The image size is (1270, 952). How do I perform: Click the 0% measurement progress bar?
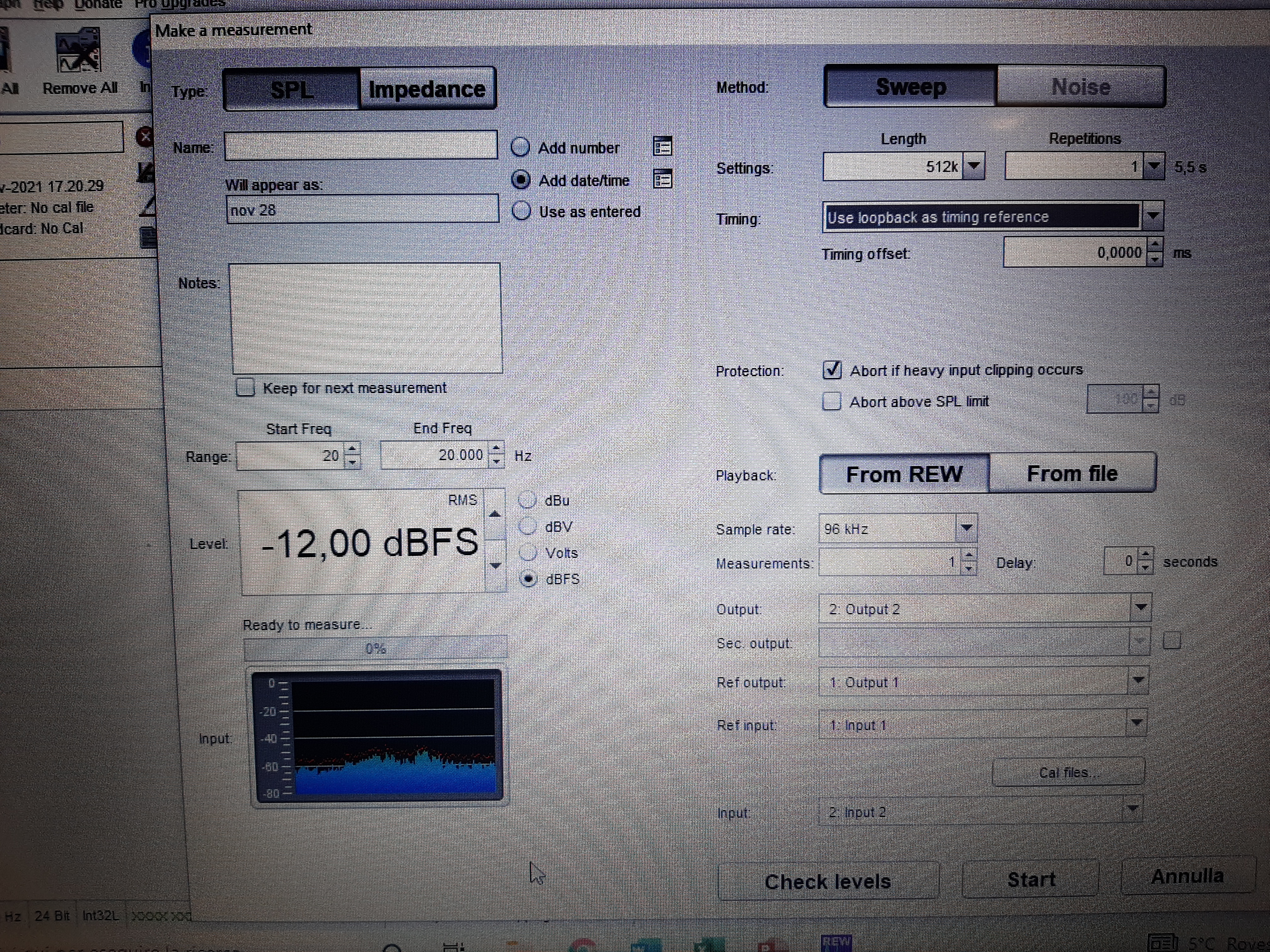(x=375, y=649)
